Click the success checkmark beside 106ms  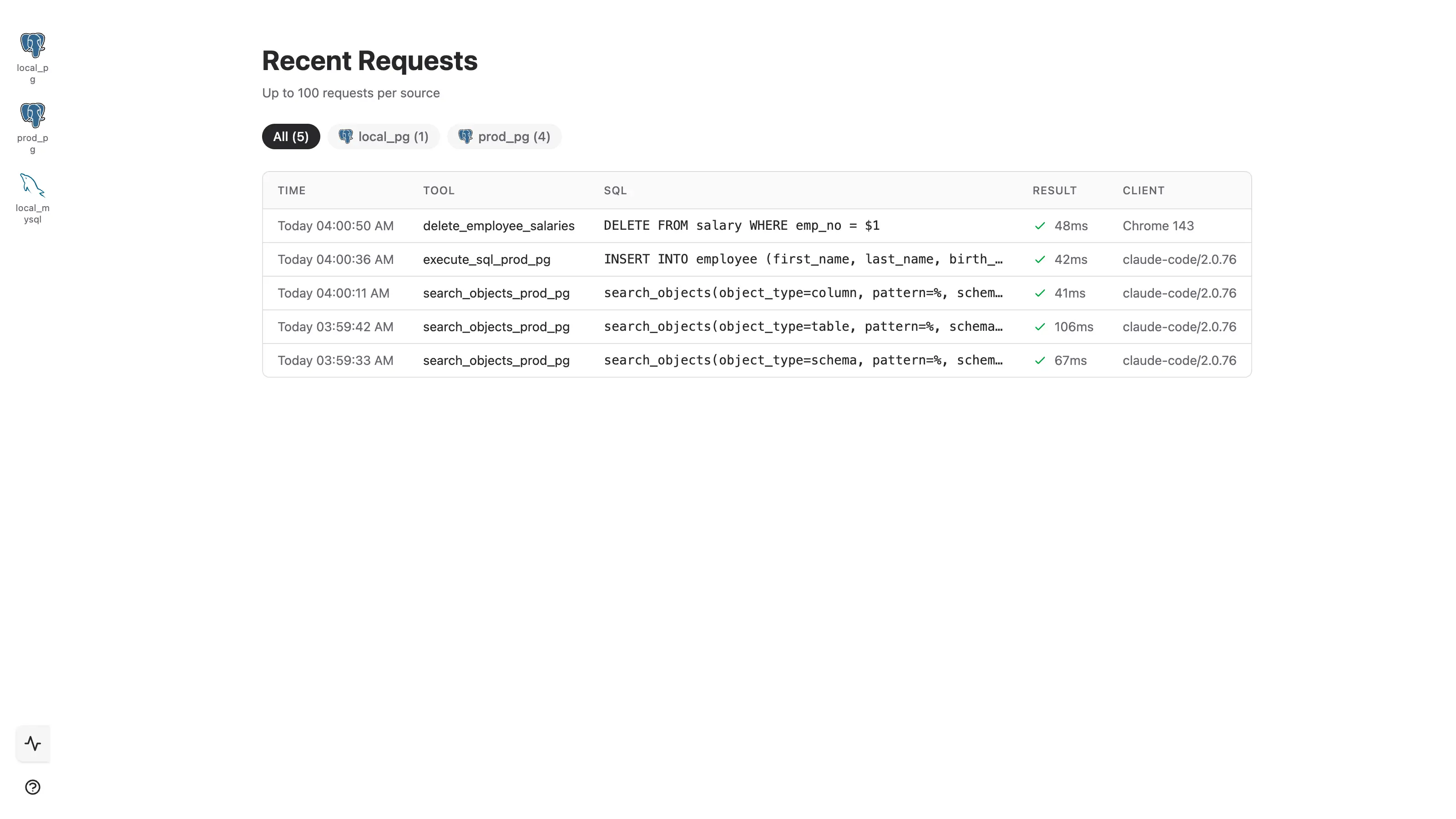point(1040,327)
